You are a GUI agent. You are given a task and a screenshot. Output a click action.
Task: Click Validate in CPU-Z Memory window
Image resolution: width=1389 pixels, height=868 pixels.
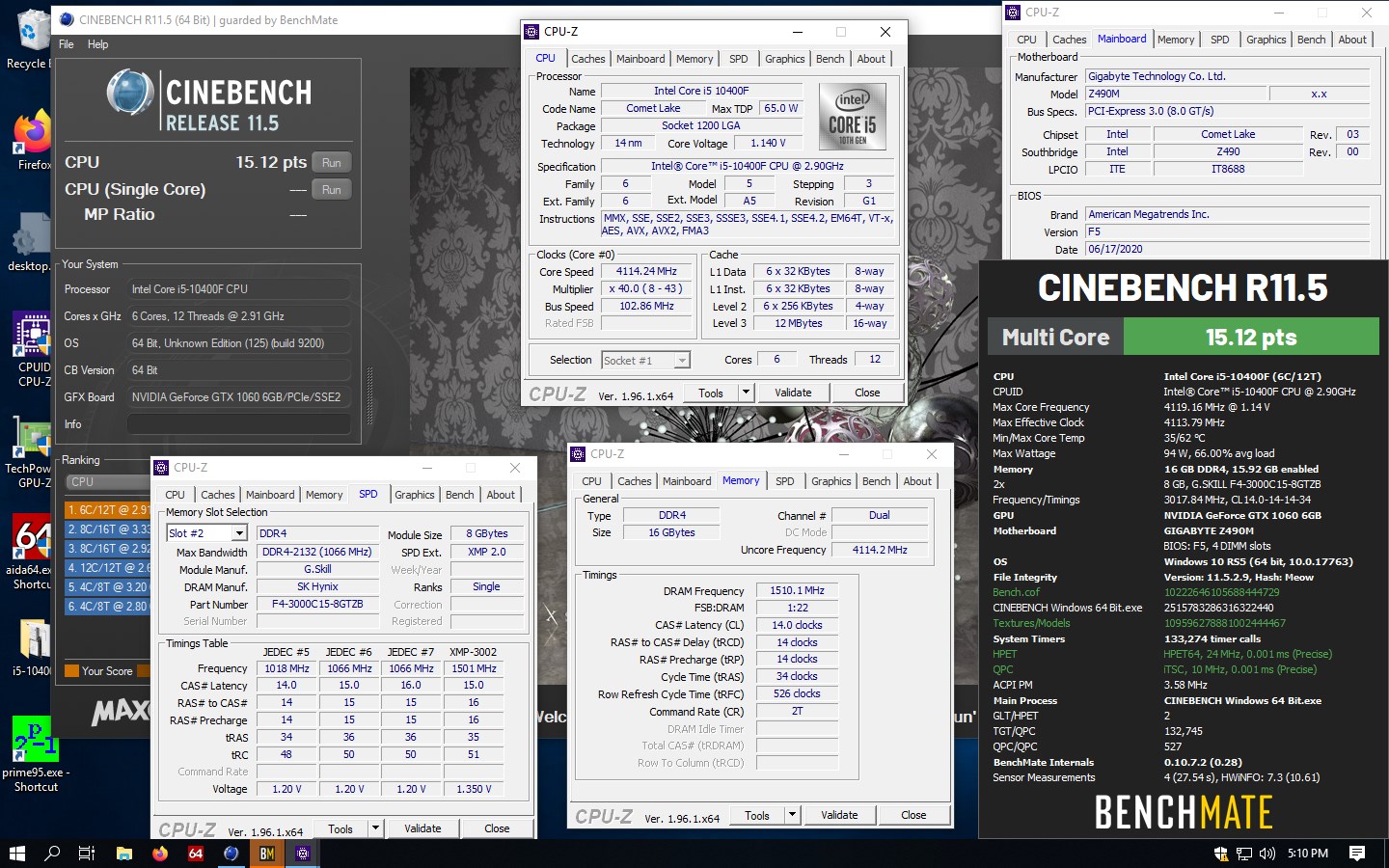pyautogui.click(x=839, y=815)
